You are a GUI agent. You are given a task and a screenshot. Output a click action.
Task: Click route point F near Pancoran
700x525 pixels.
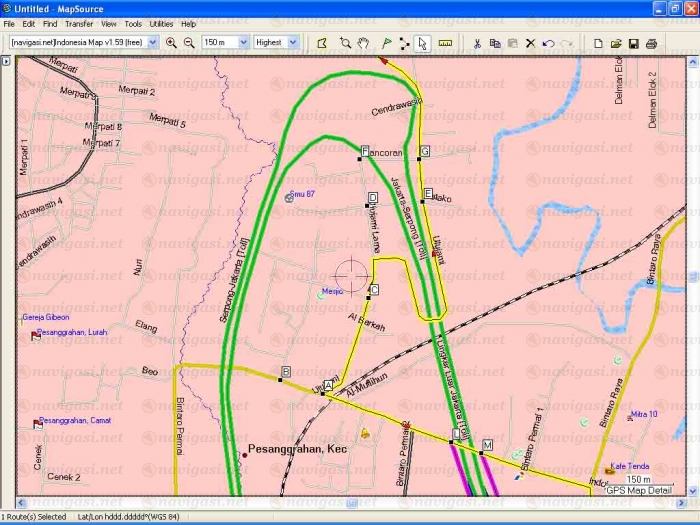click(363, 152)
